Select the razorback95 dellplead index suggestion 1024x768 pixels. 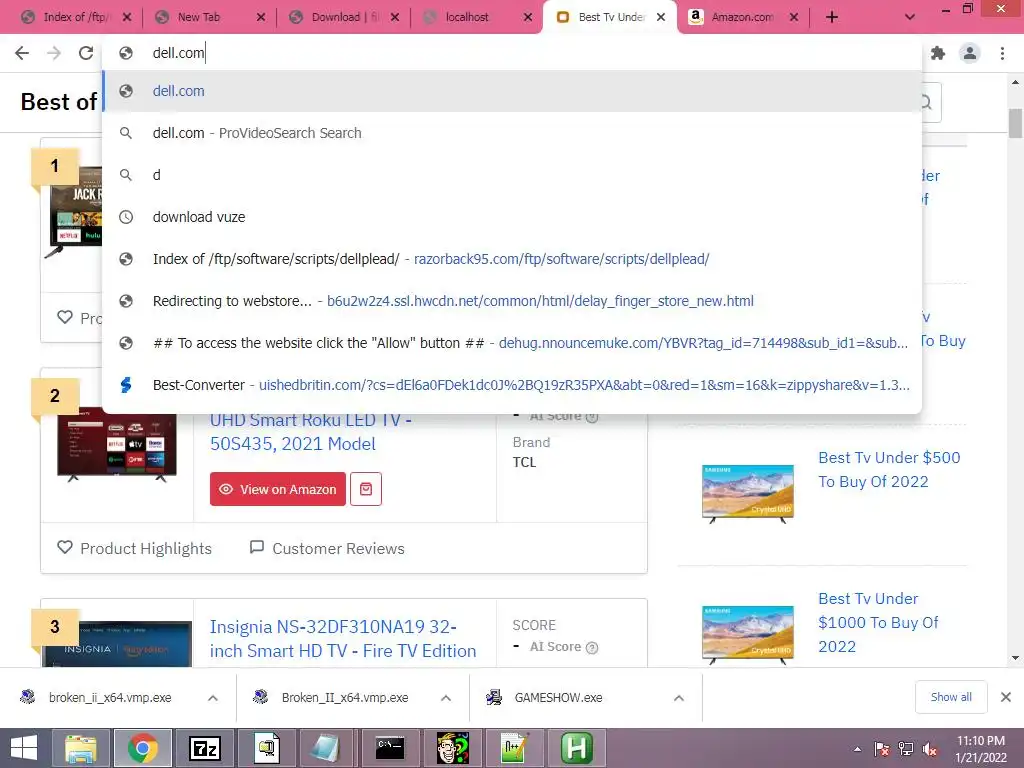point(513,259)
